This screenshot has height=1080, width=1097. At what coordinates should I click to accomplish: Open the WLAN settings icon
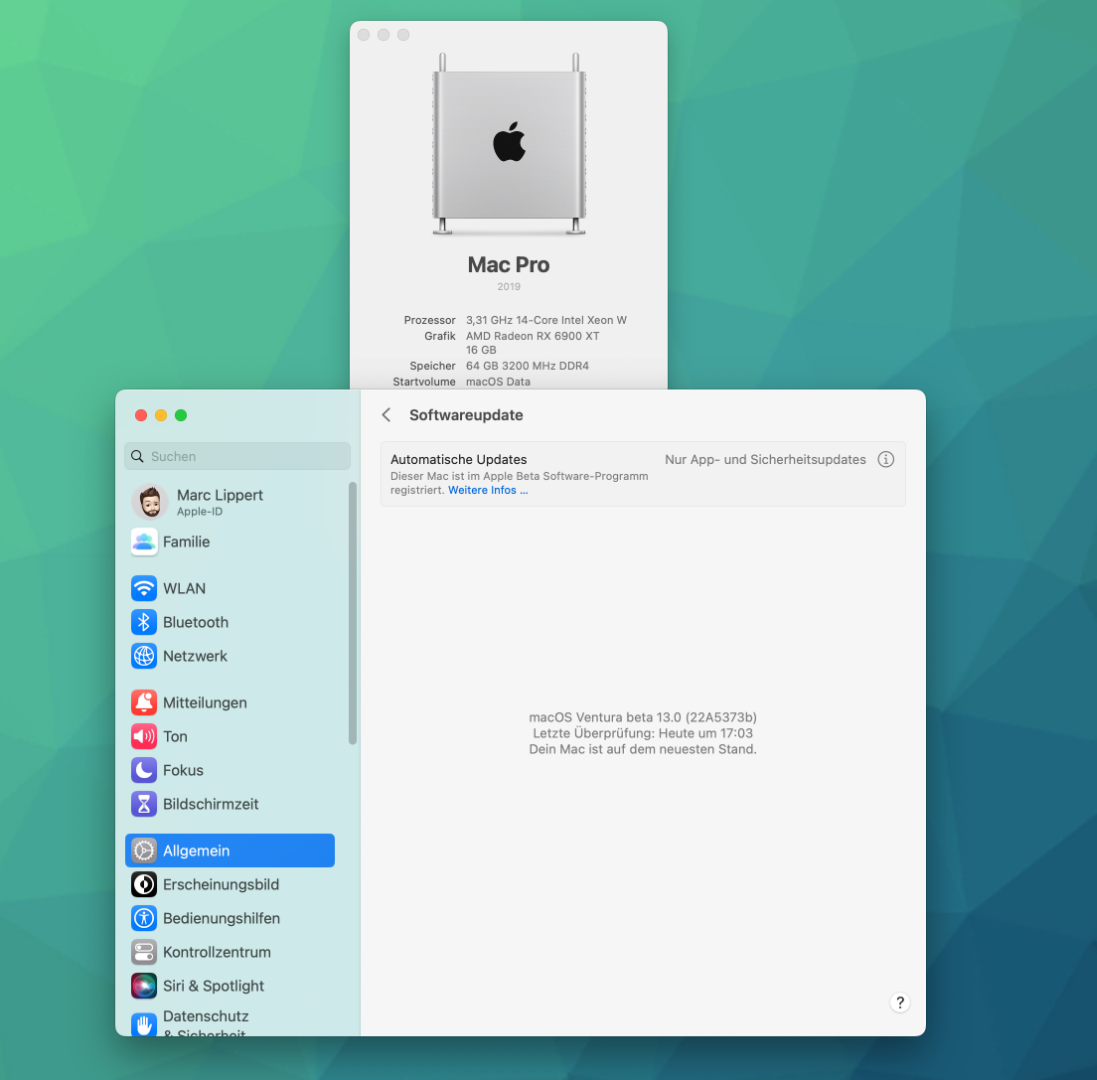[x=143, y=588]
